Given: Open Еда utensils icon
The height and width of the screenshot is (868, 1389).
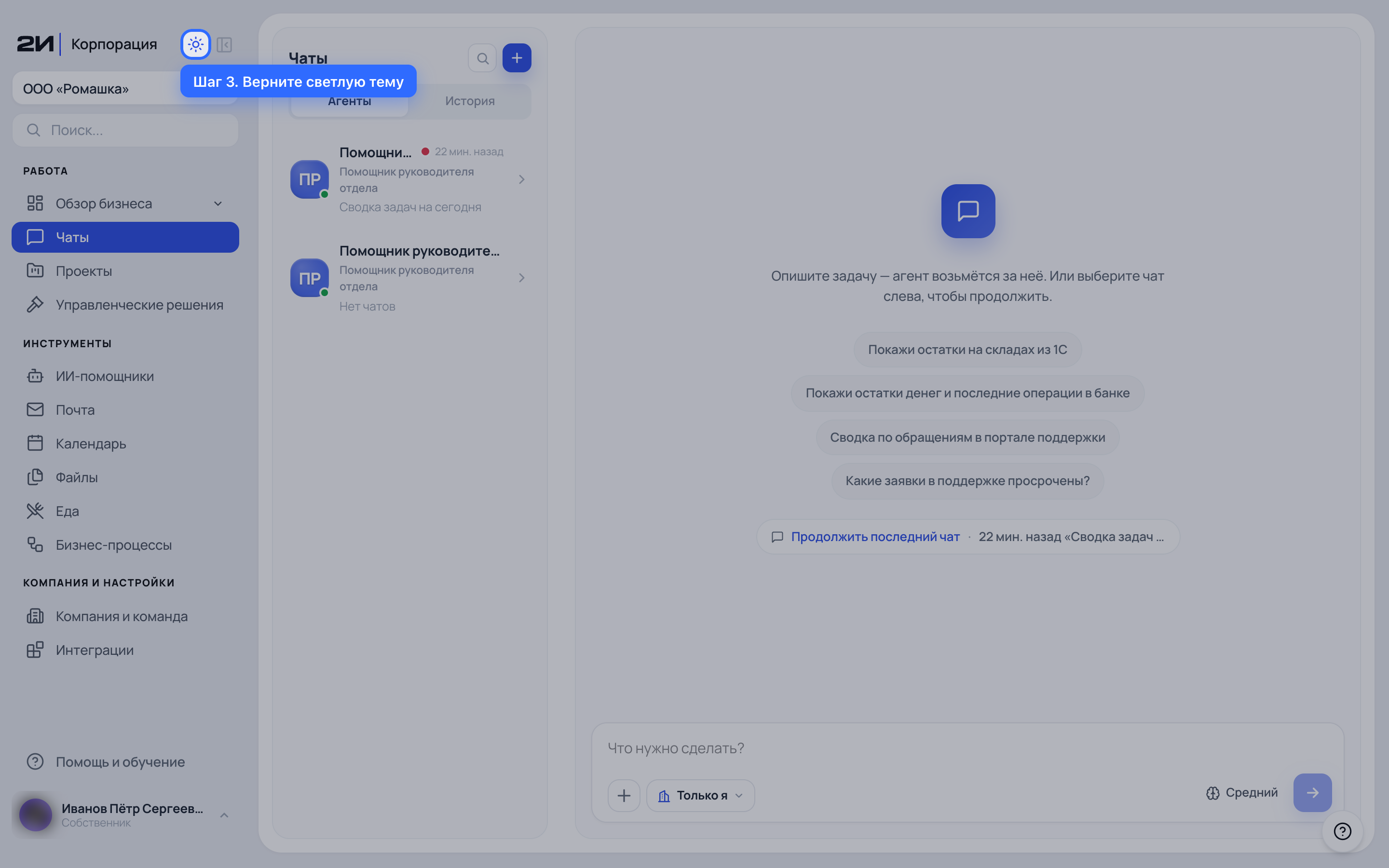Looking at the screenshot, I should click(35, 511).
